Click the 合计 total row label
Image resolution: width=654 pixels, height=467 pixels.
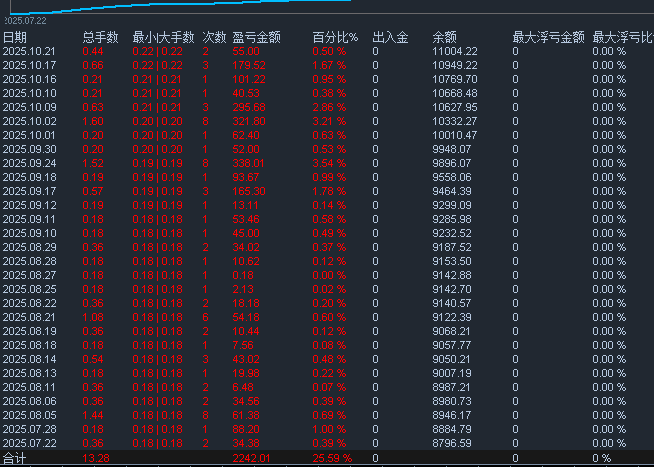(x=15, y=458)
